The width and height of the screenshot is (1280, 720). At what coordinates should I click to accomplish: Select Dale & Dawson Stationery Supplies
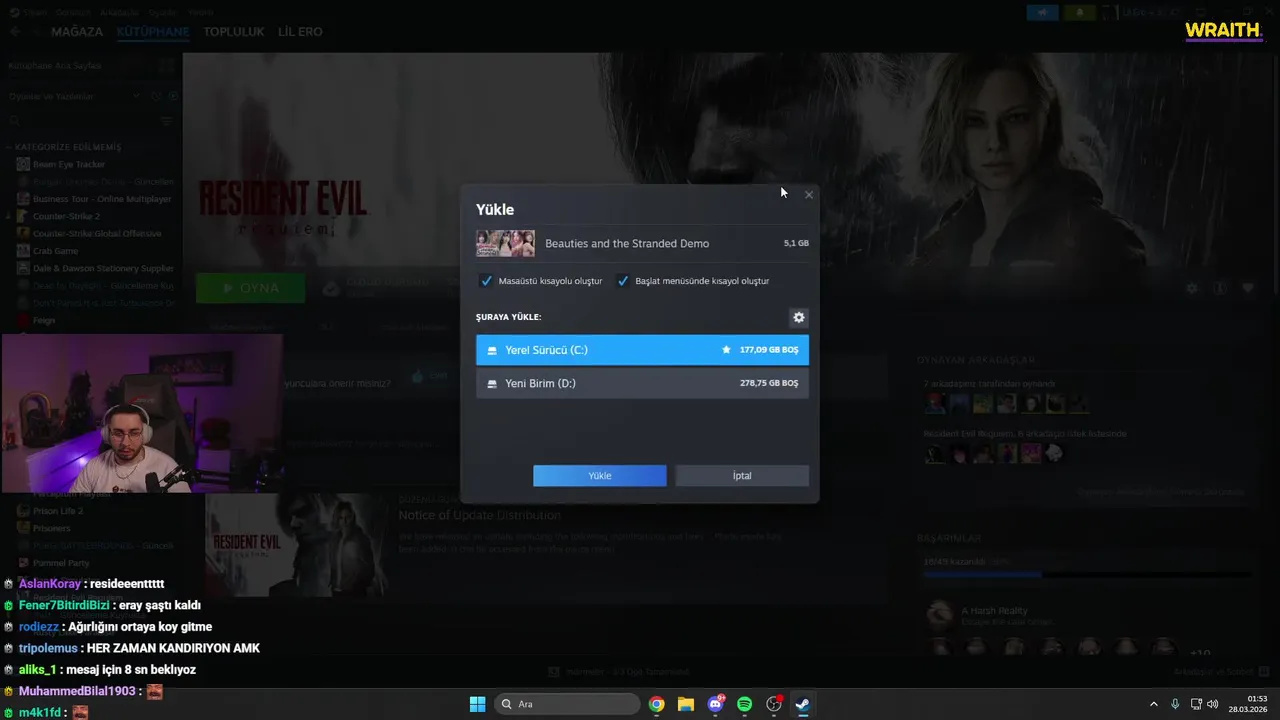tap(103, 268)
